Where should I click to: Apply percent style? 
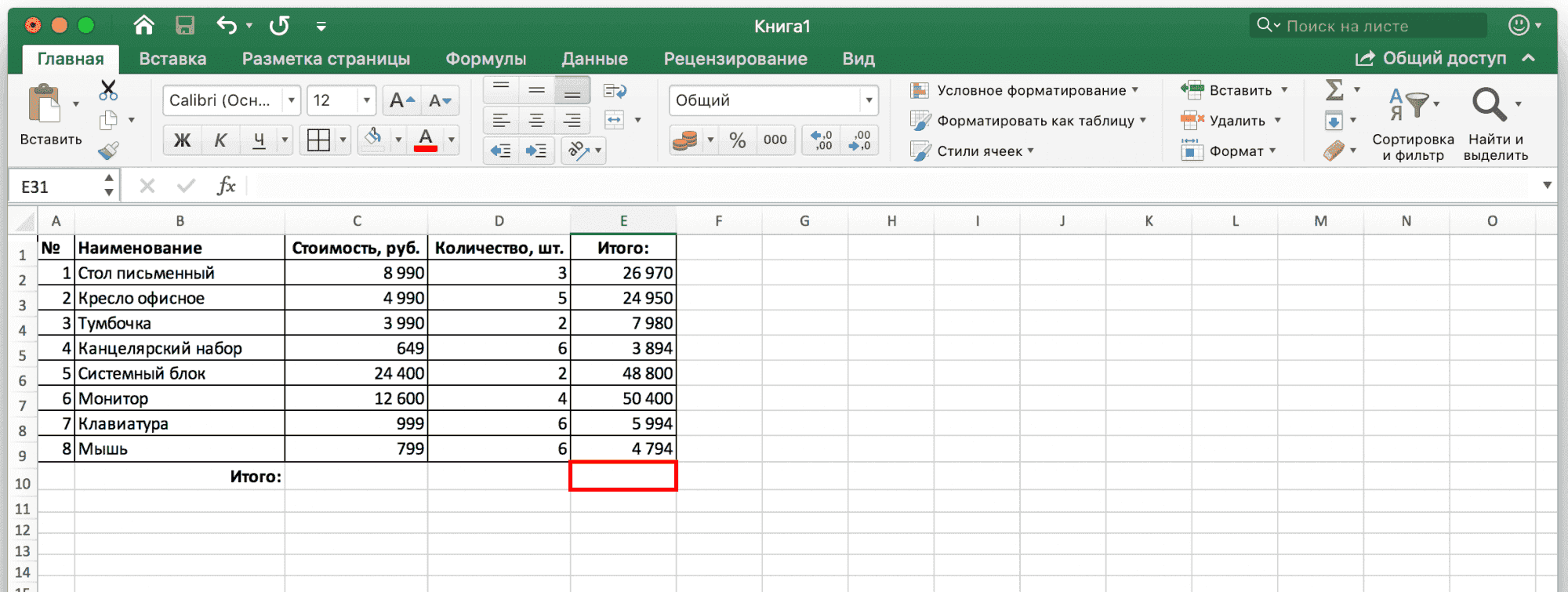click(737, 140)
